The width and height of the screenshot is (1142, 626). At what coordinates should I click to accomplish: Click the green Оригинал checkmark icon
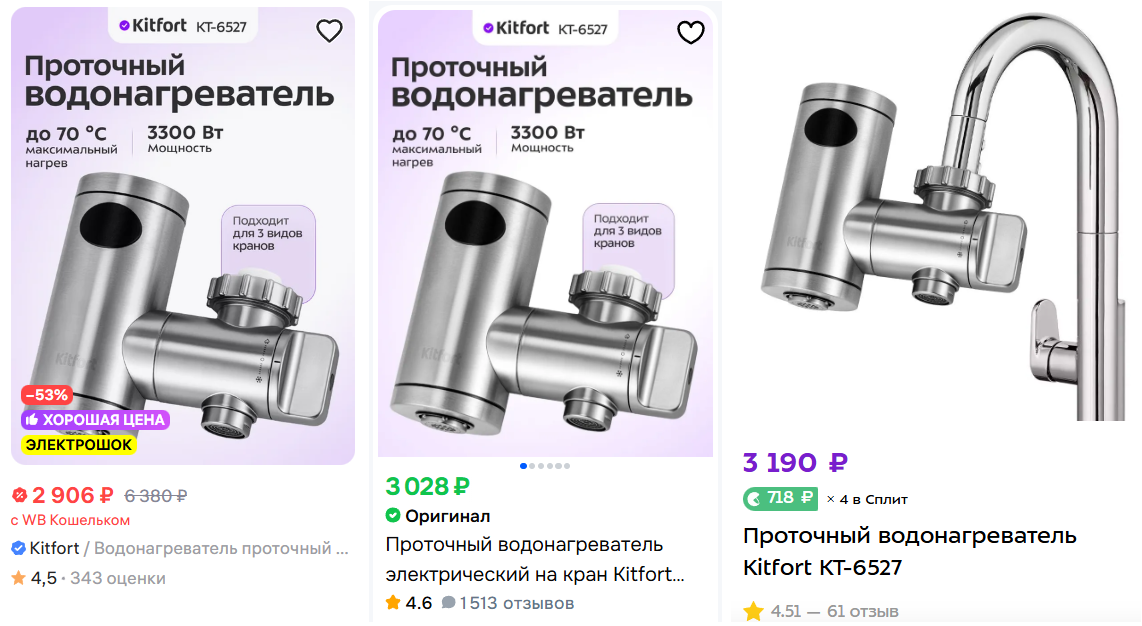(393, 516)
